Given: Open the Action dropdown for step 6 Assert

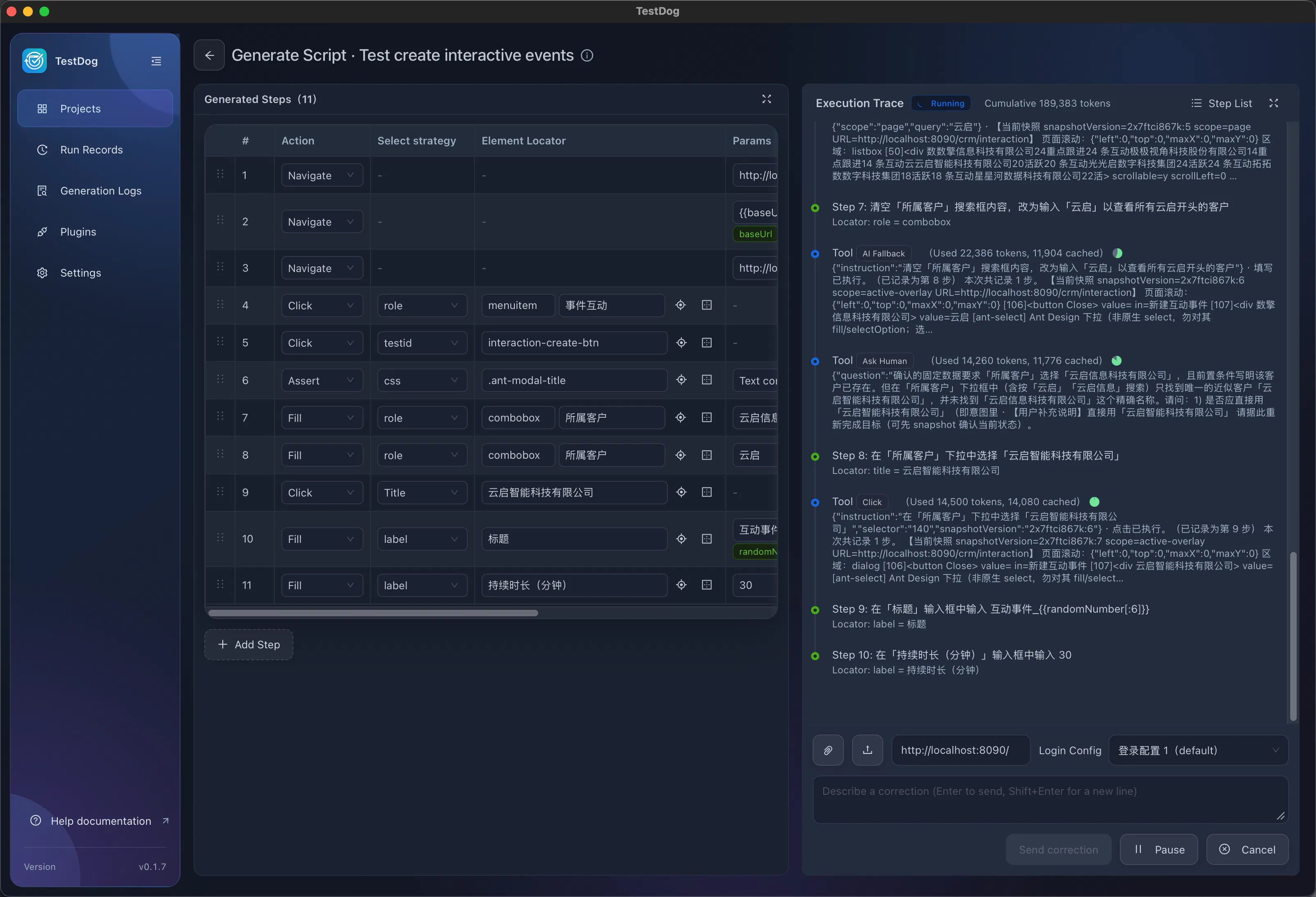Looking at the screenshot, I should coord(322,380).
